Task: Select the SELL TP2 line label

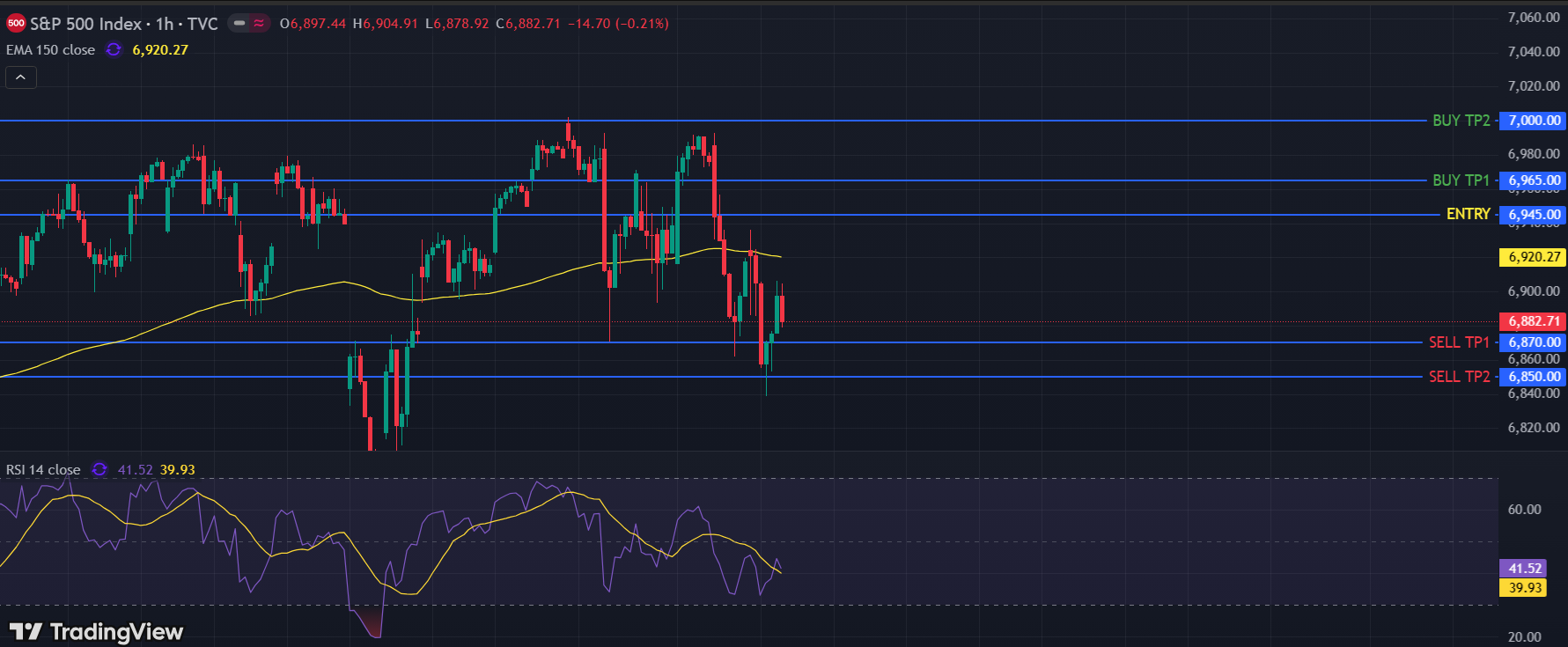Action: (1459, 377)
